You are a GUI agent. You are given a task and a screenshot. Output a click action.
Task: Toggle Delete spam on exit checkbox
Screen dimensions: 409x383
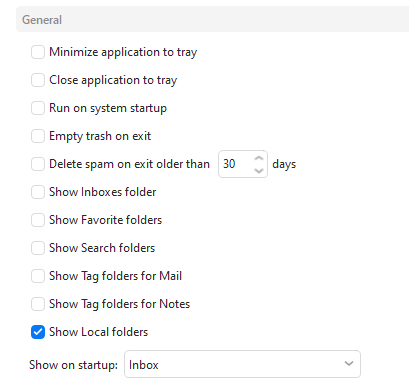[38, 164]
